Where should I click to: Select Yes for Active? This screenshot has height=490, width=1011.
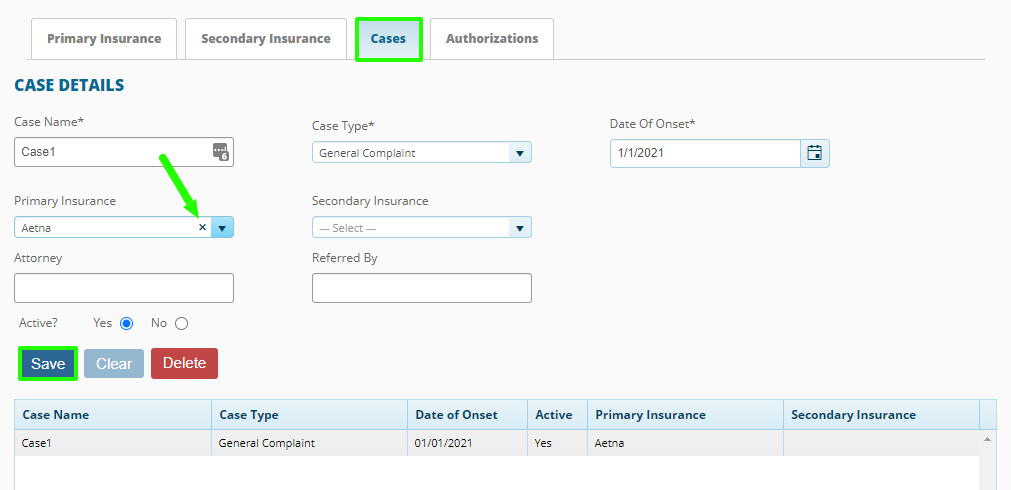[x=126, y=324]
